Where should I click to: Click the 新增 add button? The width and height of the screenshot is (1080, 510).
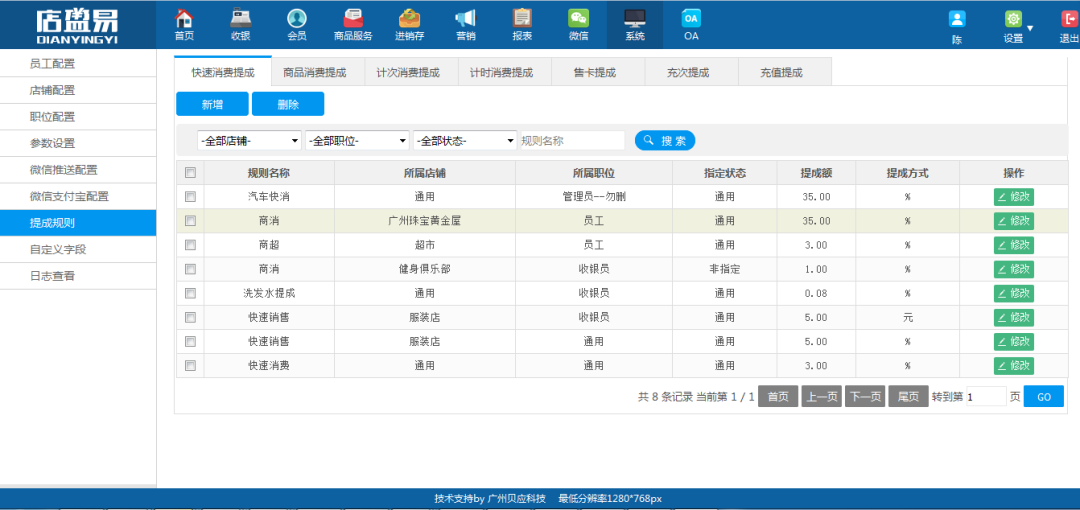212,104
